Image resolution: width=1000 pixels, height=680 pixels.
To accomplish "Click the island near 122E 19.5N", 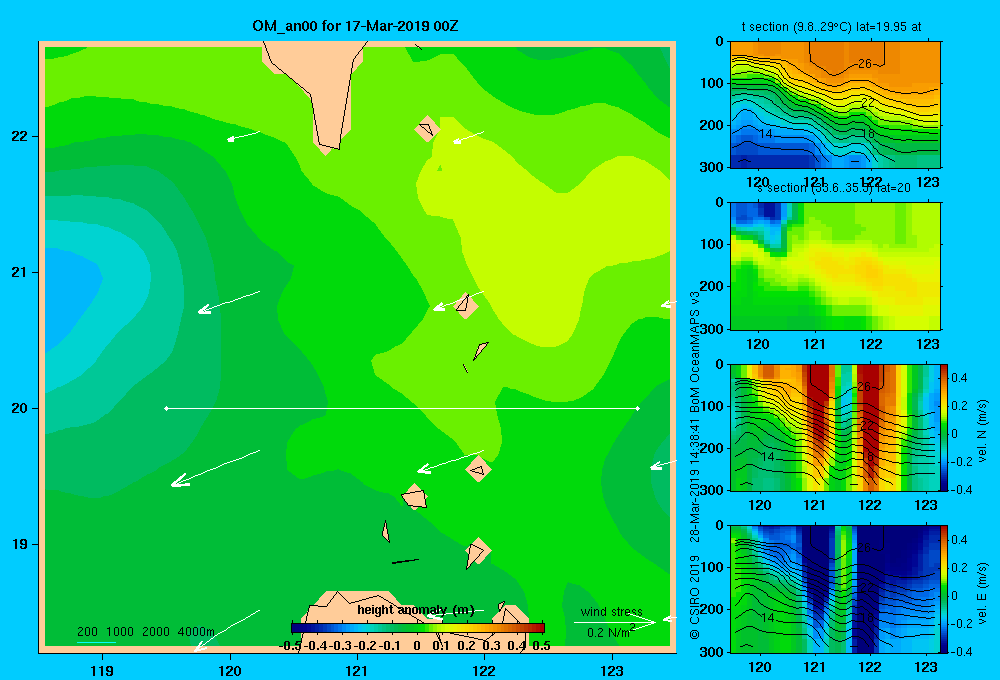I will click(478, 469).
